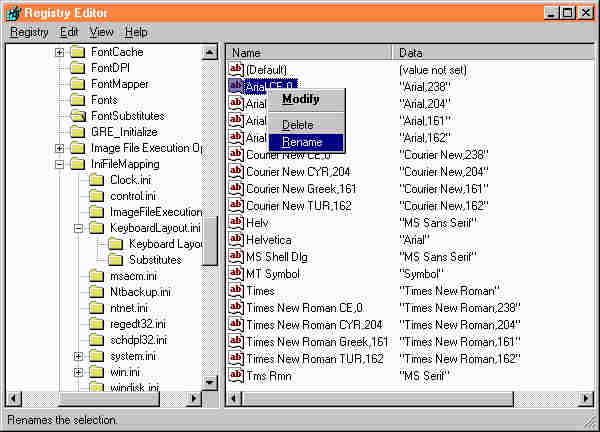Screen dimensions: 600x432
Task: Select the Courier New Greek,161 value
Action: pyautogui.click(x=301, y=189)
